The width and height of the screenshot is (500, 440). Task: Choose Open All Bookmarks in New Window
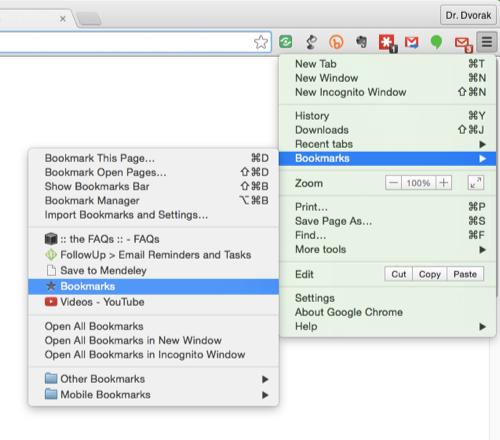coord(153,340)
